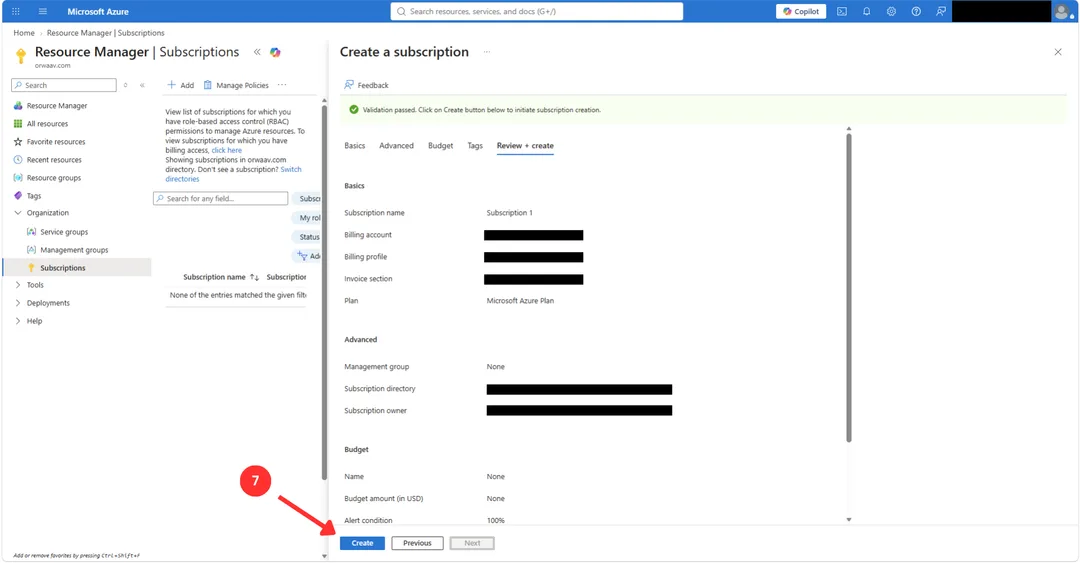The height and width of the screenshot is (563, 1080).
Task: Click the global search resources field
Action: pyautogui.click(x=537, y=11)
